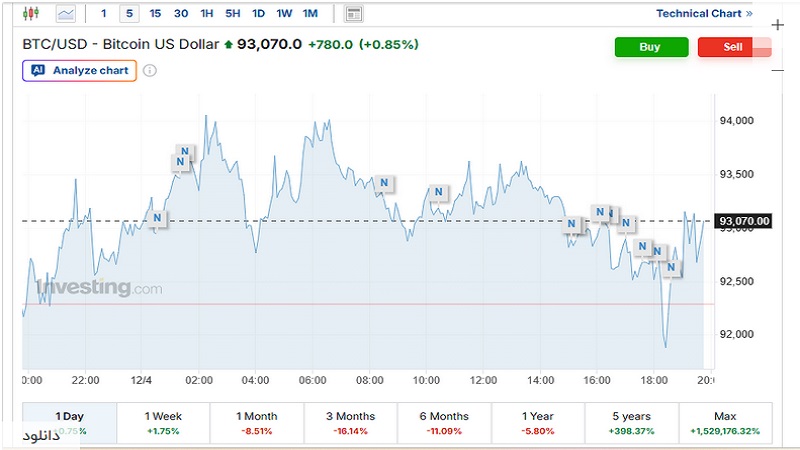Screen dimensions: 800x450
Task: Open the news marker near 08:00
Action: (x=383, y=183)
